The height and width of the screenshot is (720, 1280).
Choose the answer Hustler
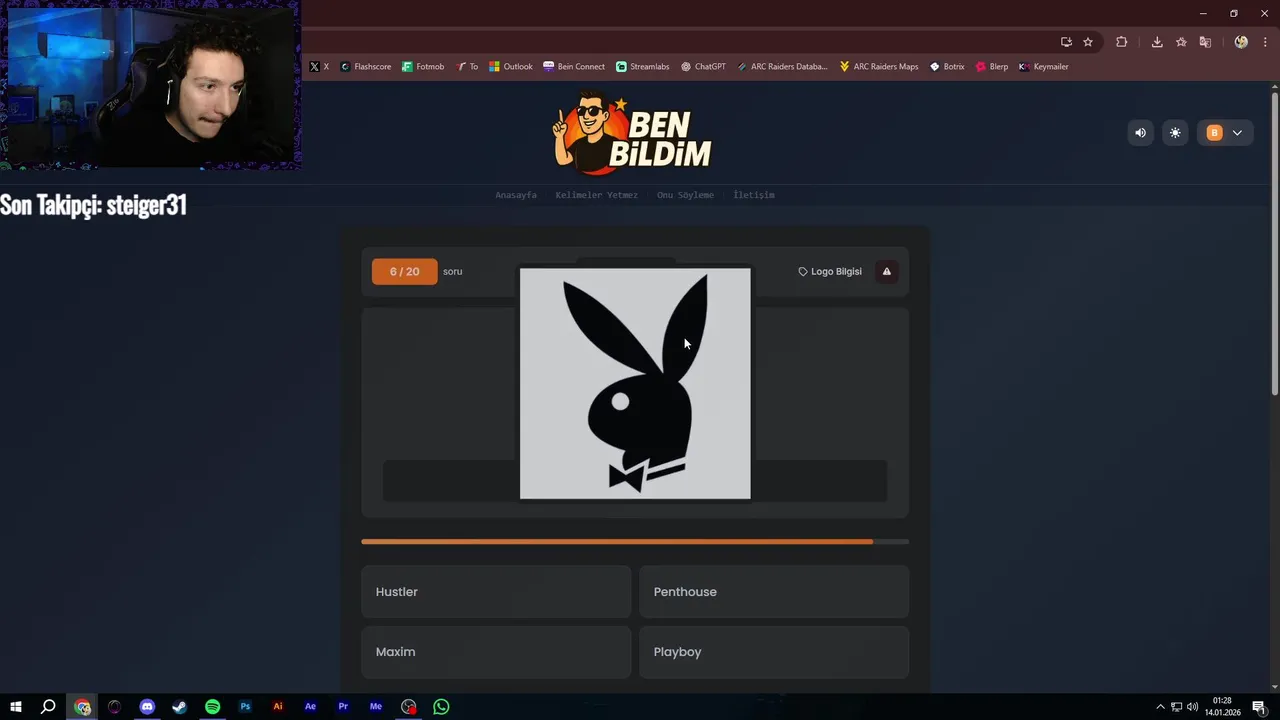[496, 592]
